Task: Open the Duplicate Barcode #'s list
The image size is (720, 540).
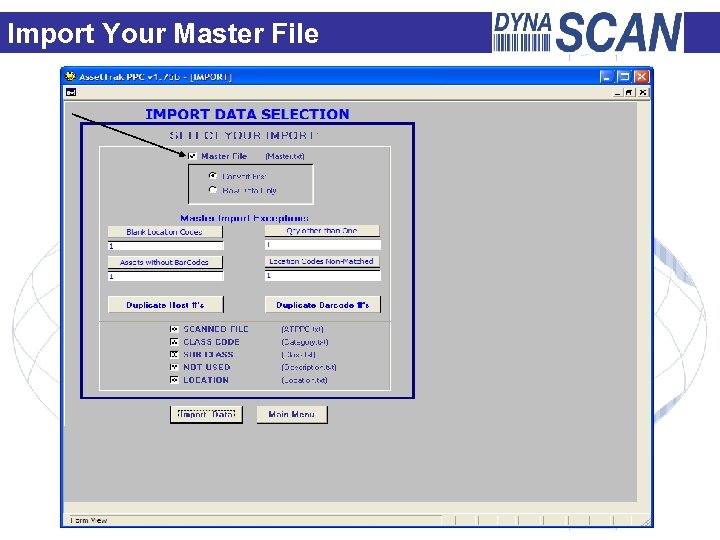Action: (x=323, y=304)
